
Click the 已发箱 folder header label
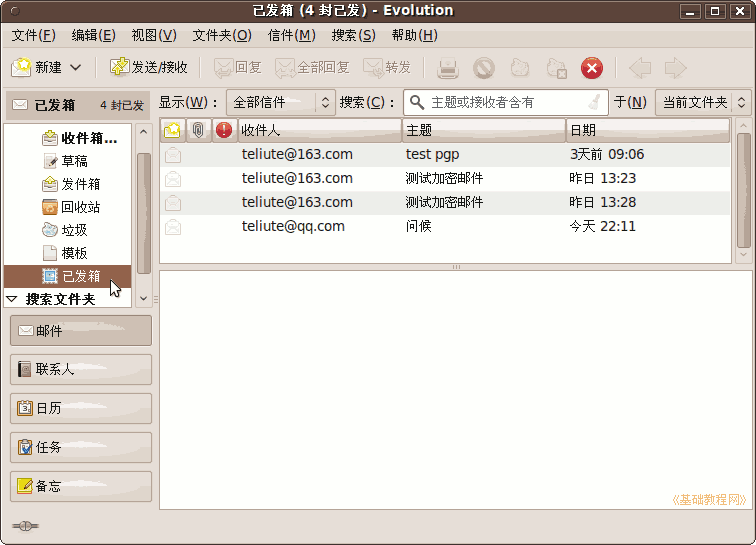[x=54, y=105]
